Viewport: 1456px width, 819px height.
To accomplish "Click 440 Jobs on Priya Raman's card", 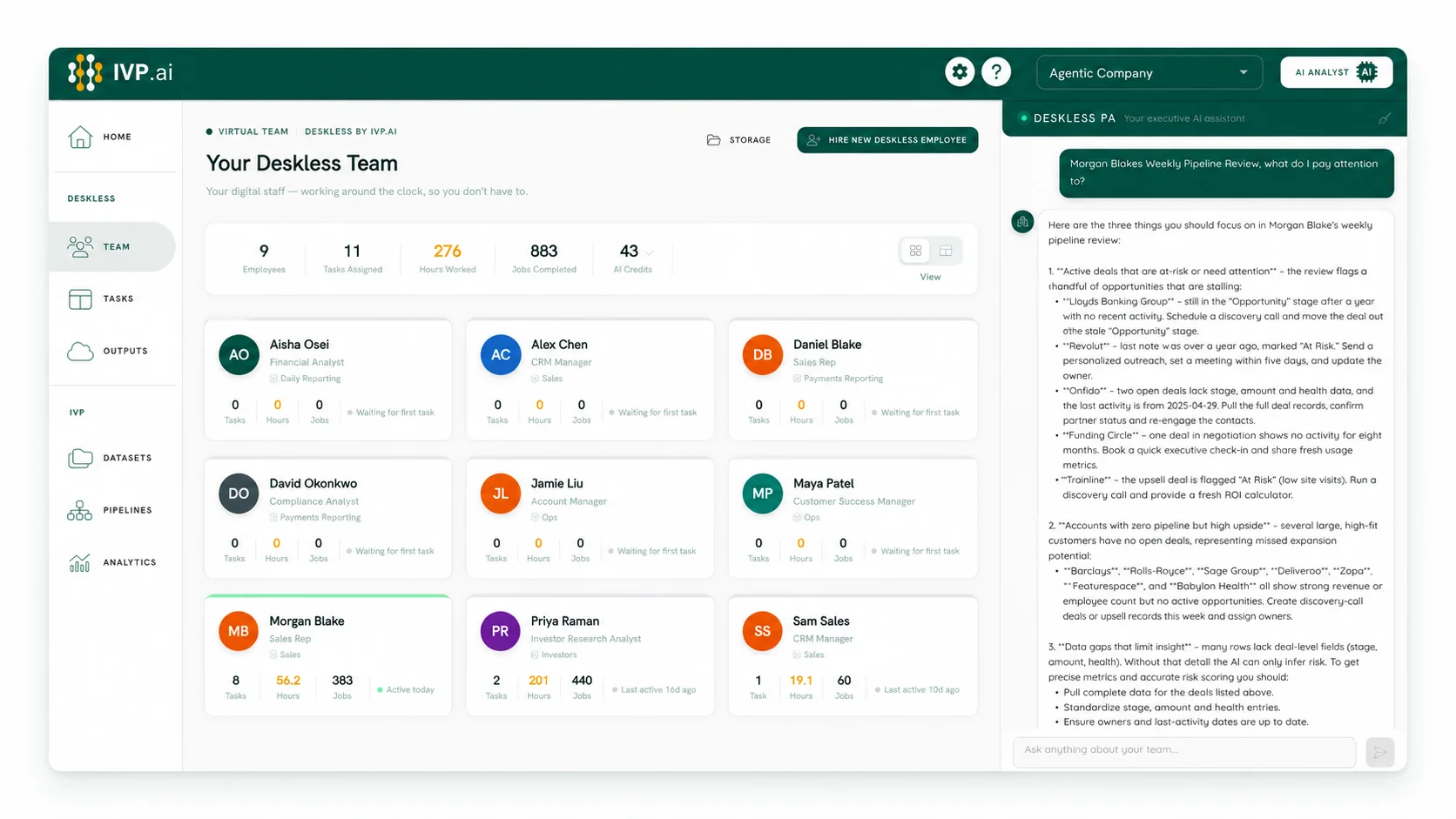I will (x=582, y=687).
